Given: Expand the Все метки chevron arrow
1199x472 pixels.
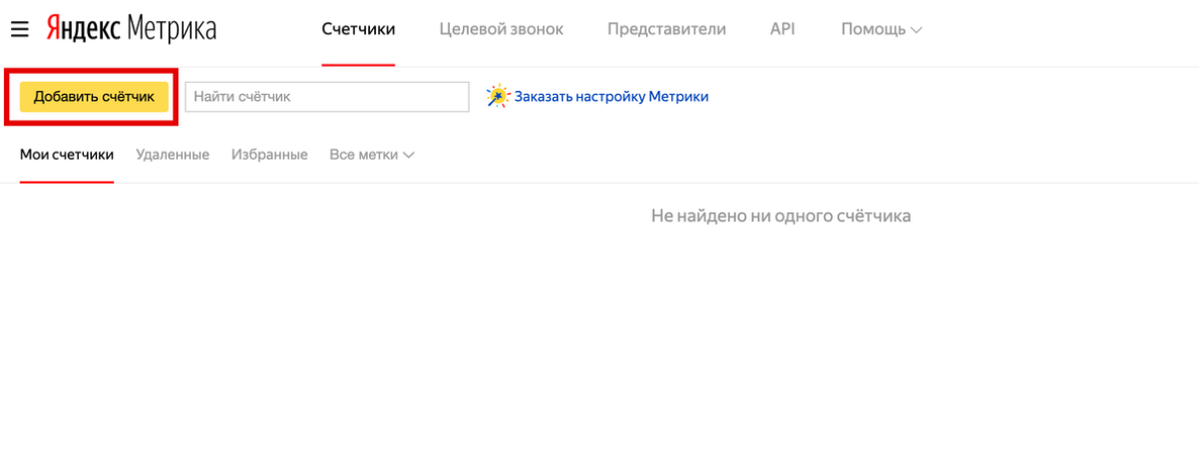Looking at the screenshot, I should [408, 155].
